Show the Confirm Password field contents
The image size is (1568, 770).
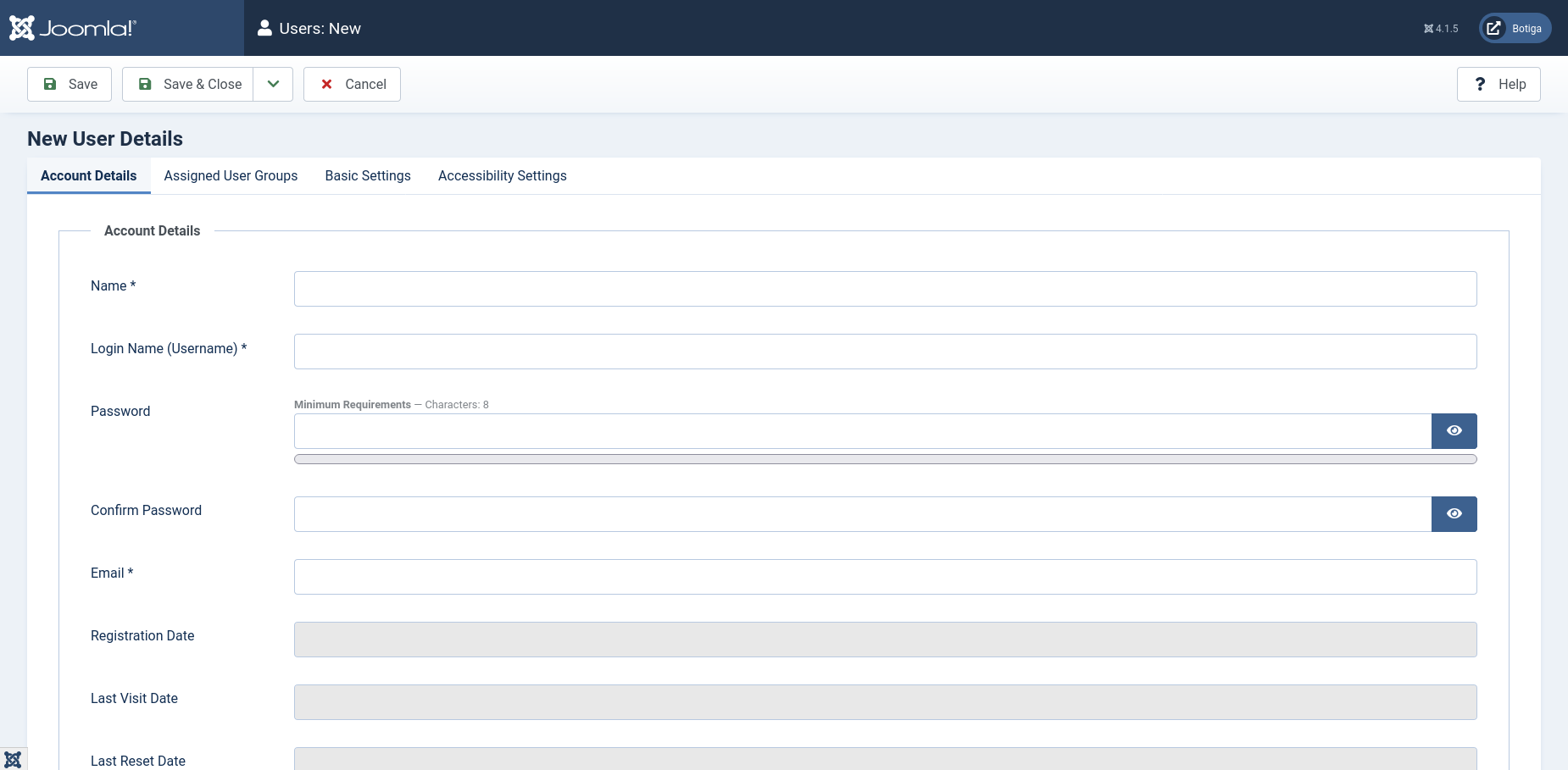(x=1454, y=514)
